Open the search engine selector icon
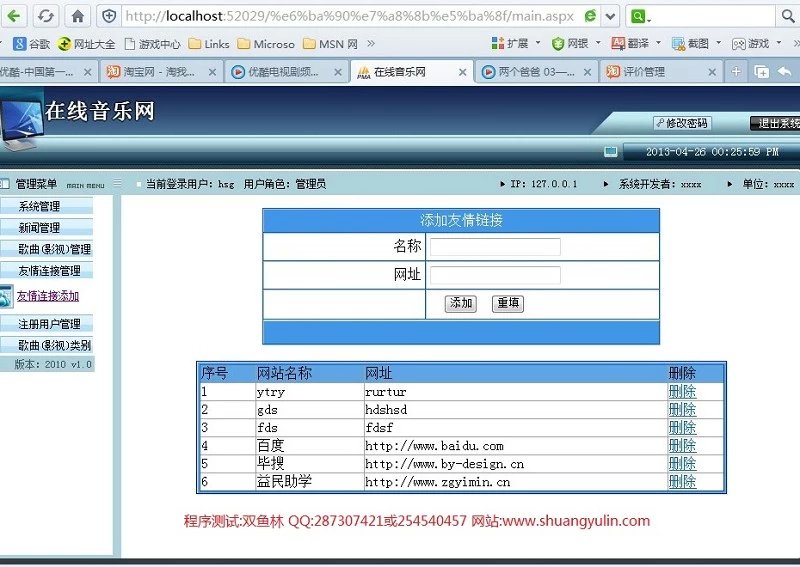Screen dimensions: 800x567 click(640, 16)
